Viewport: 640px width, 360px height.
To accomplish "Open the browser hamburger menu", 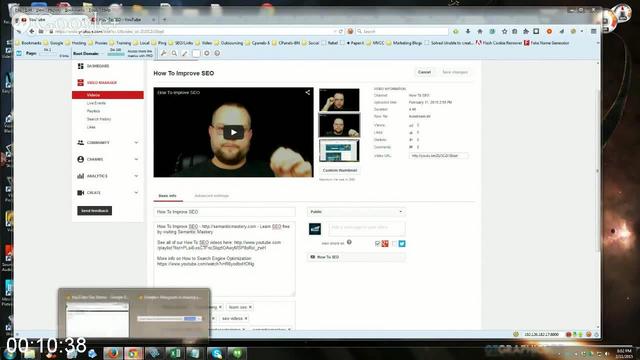I will [x=593, y=31].
